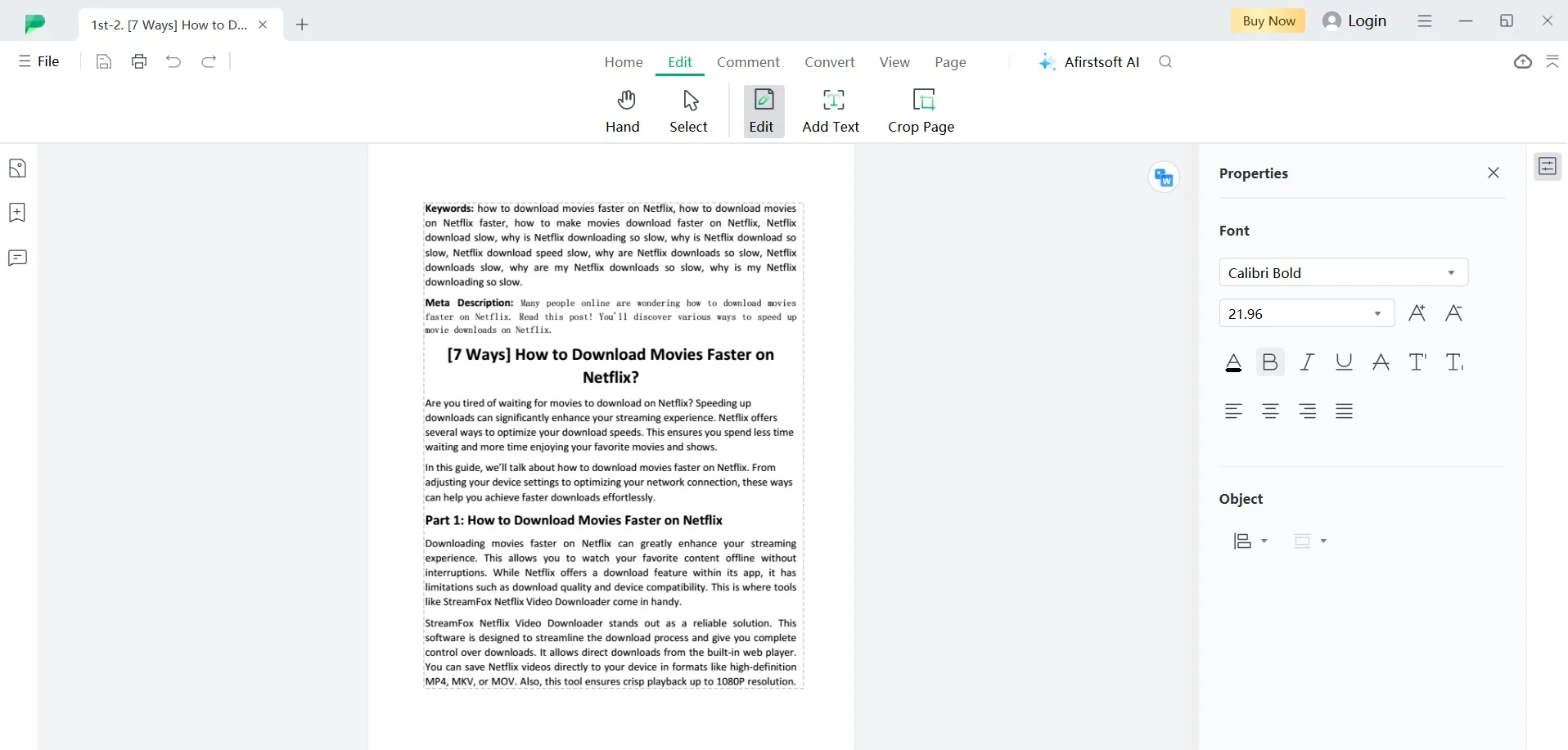Close the document tab
The image size is (1568, 750).
coord(263,25)
